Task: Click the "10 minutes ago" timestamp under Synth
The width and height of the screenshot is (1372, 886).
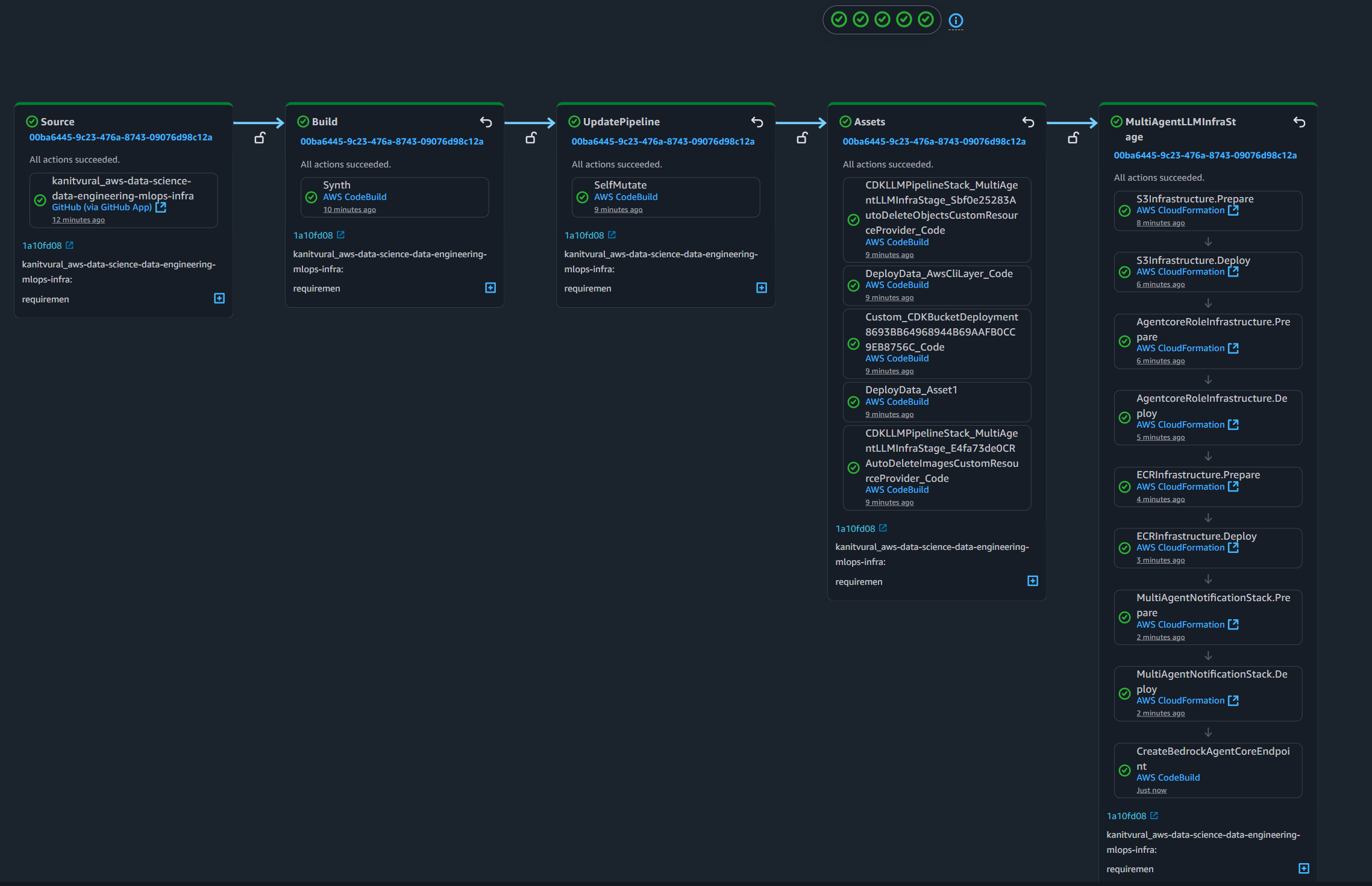Action: (349, 210)
